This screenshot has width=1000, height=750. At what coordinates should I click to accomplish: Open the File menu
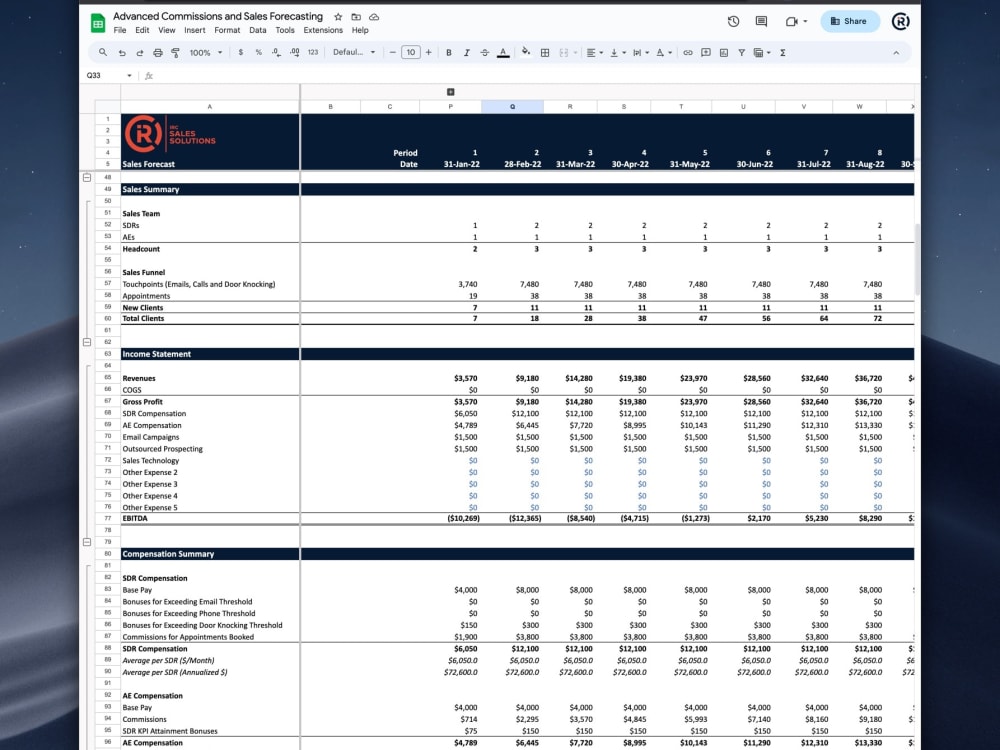(120, 30)
